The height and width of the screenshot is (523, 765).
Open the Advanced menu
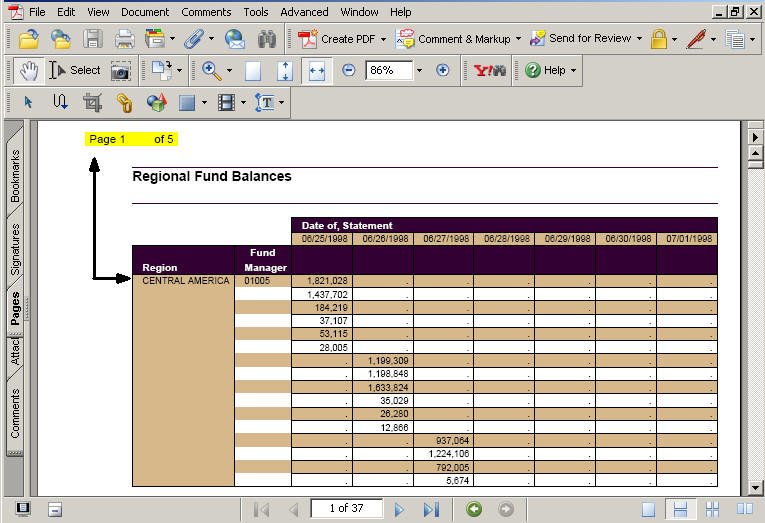click(304, 12)
